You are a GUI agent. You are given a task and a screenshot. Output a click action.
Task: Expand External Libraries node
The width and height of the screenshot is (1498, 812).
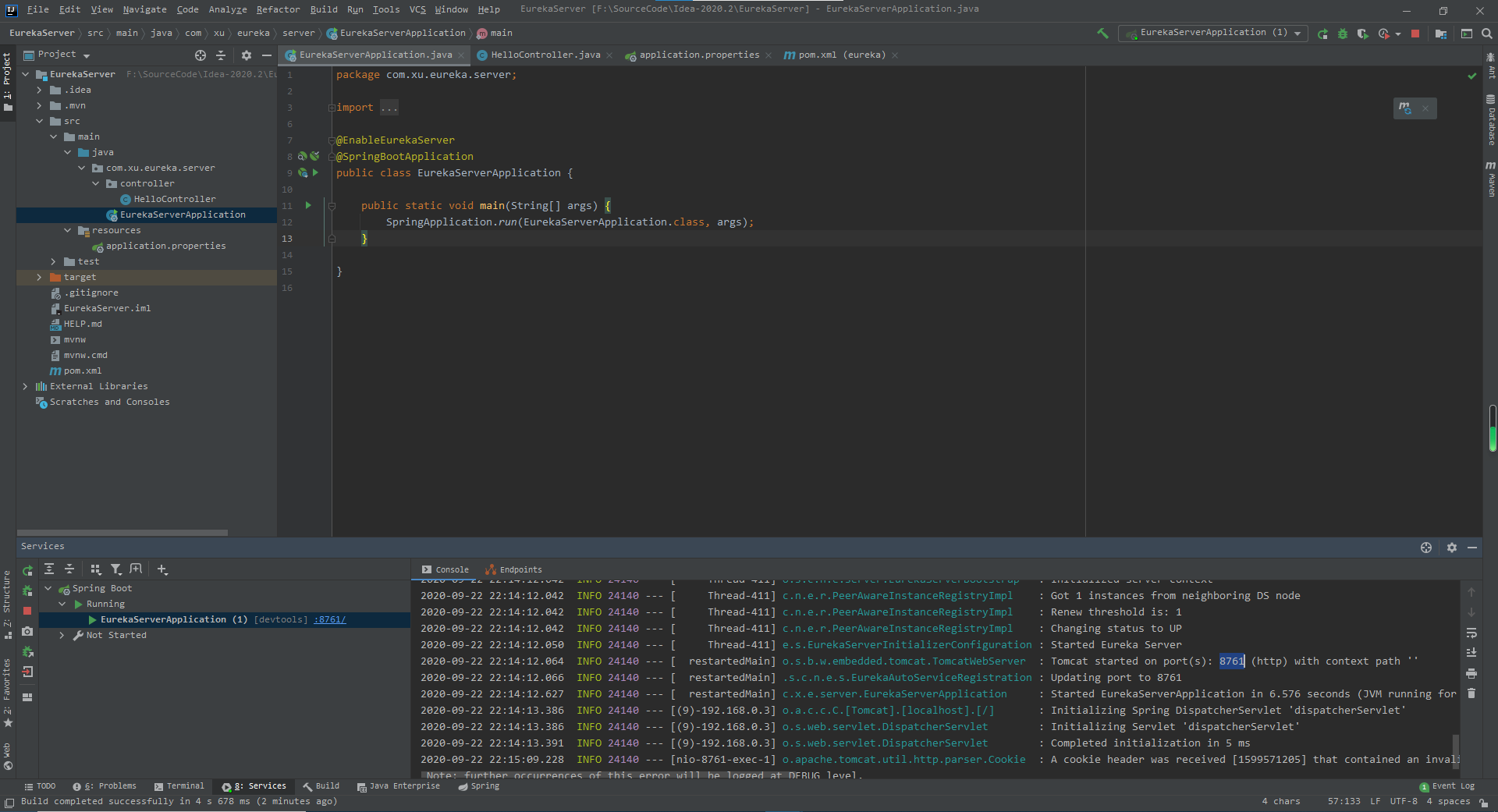[x=25, y=387]
